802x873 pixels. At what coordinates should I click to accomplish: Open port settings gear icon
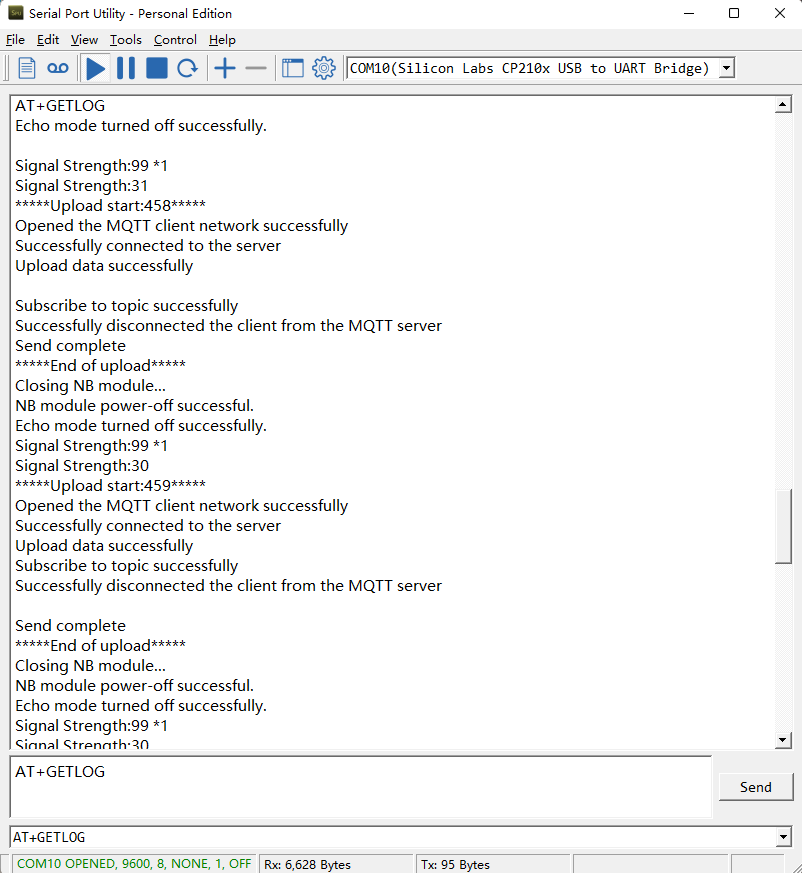point(324,68)
